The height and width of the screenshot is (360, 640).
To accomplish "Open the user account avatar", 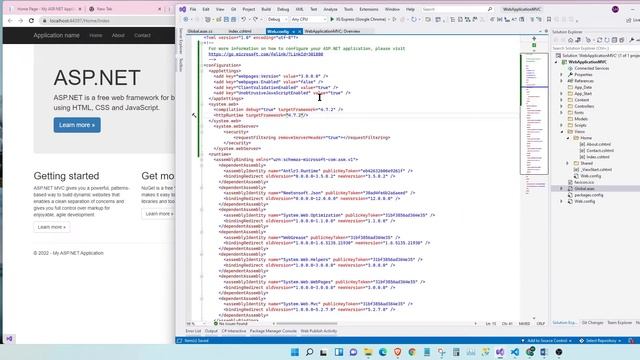I will [x=615, y=9].
